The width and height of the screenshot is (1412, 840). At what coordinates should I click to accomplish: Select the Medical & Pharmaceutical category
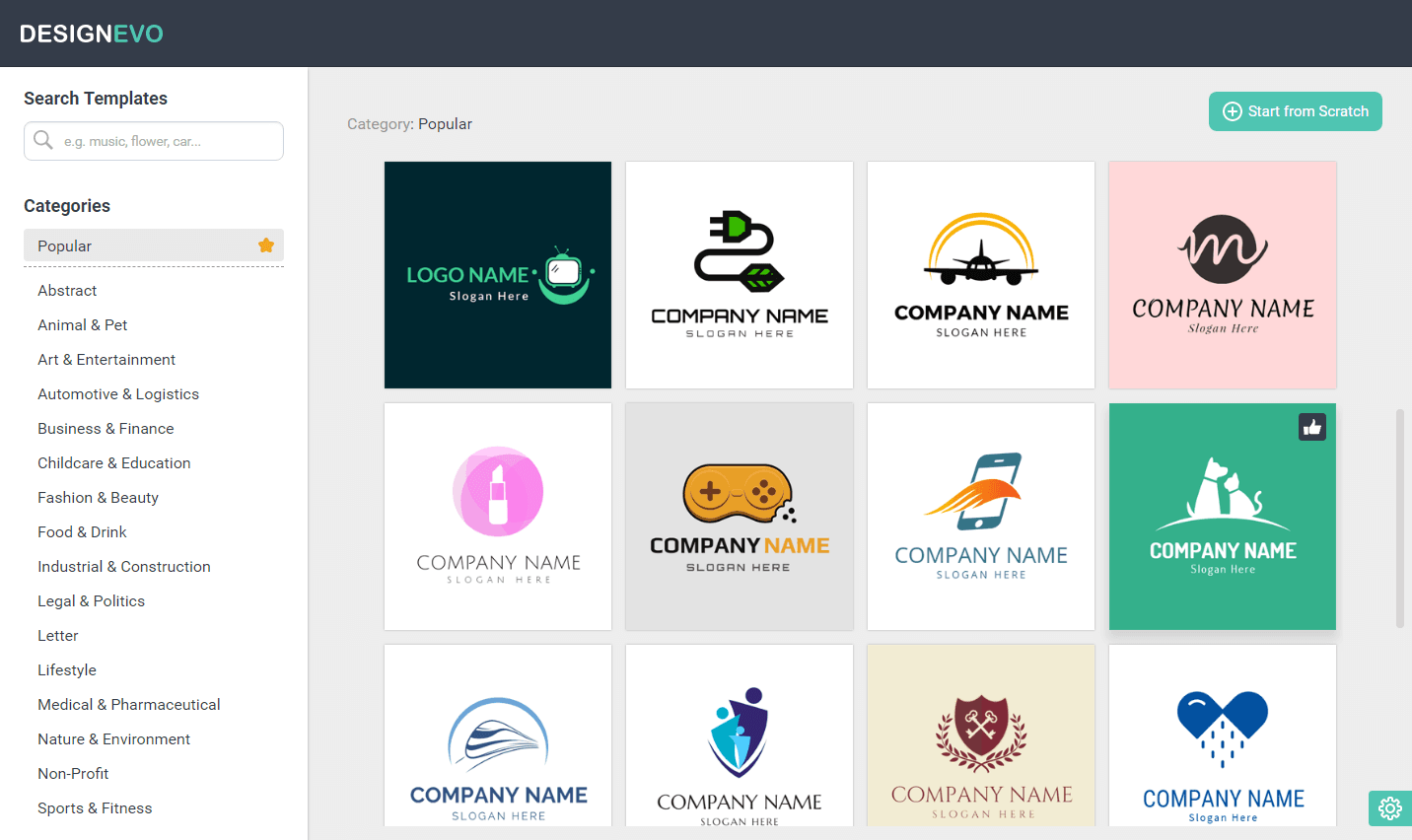(128, 704)
